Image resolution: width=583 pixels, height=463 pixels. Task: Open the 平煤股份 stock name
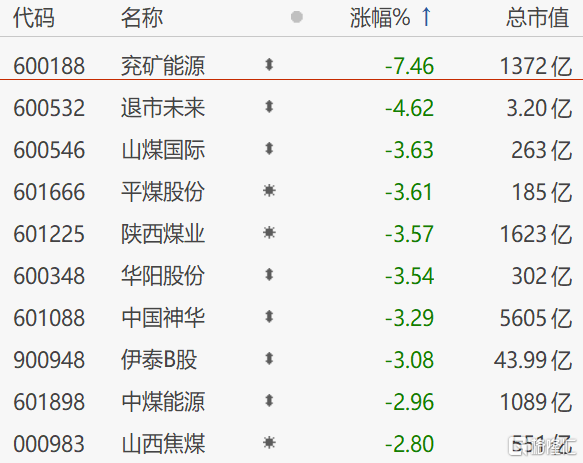[x=163, y=192]
